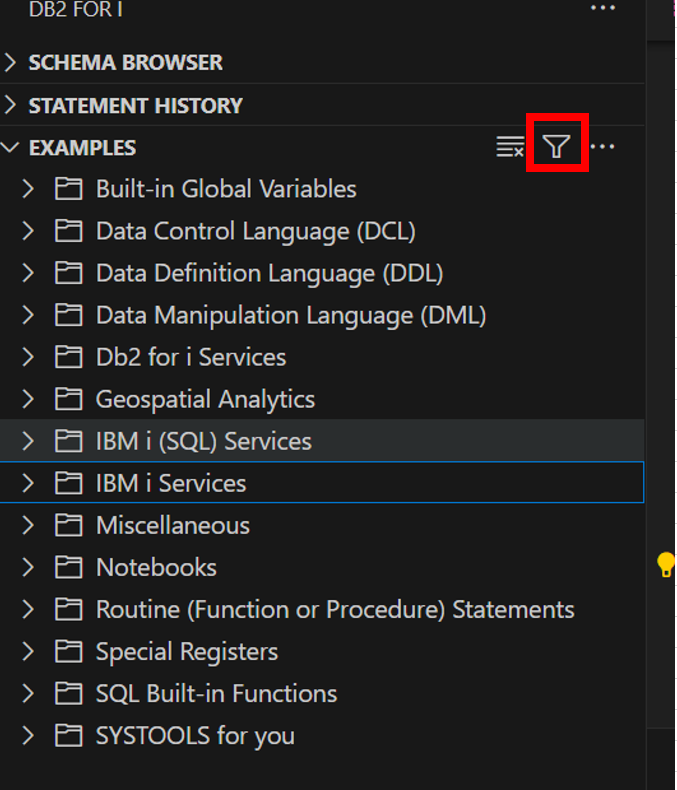Image resolution: width=677 pixels, height=790 pixels.
Task: Expand the Special Registers folder chevron
Action: [28, 651]
